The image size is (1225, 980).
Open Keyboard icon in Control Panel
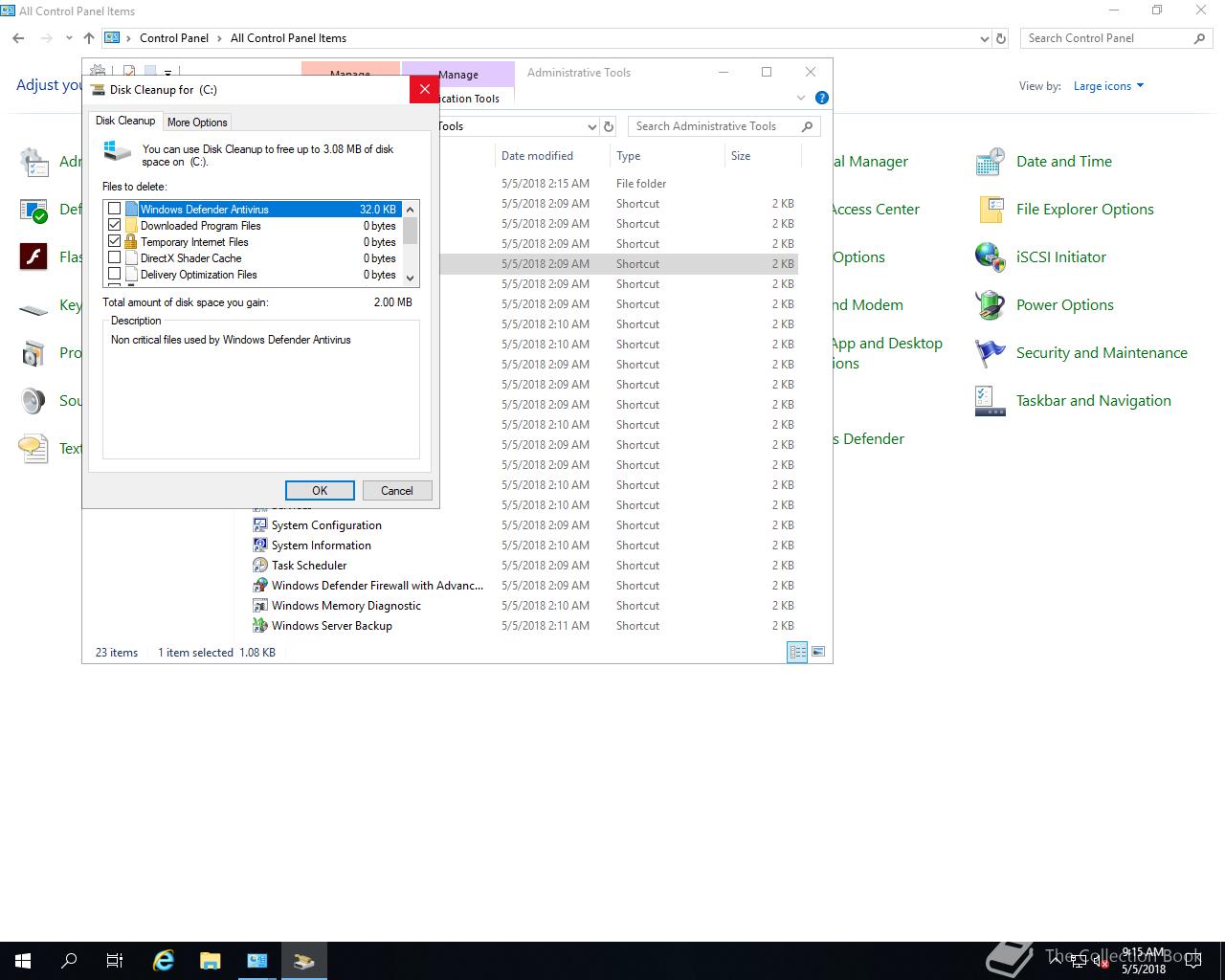[x=33, y=308]
